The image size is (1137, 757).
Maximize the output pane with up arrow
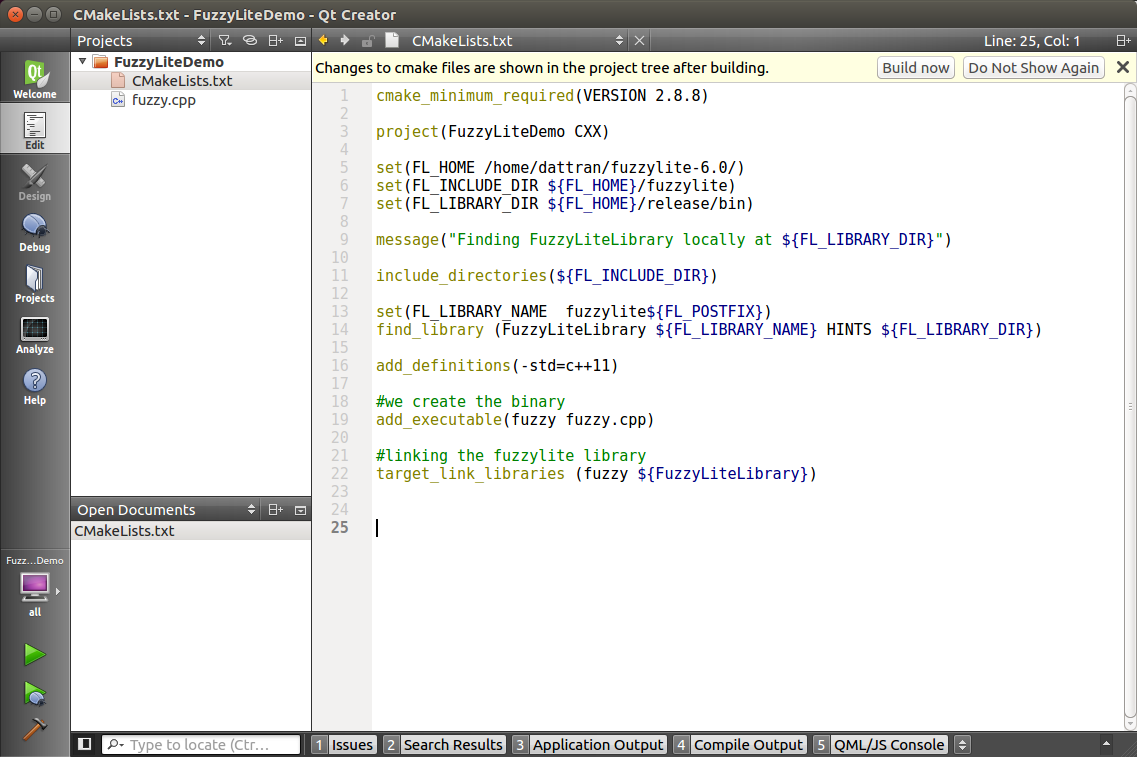tap(1106, 744)
